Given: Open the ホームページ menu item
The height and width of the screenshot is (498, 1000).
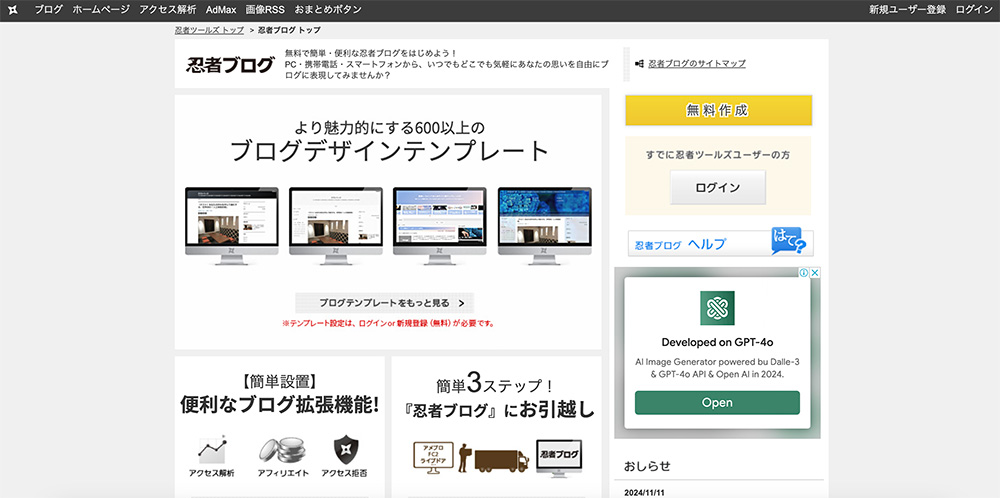Looking at the screenshot, I should tap(101, 10).
